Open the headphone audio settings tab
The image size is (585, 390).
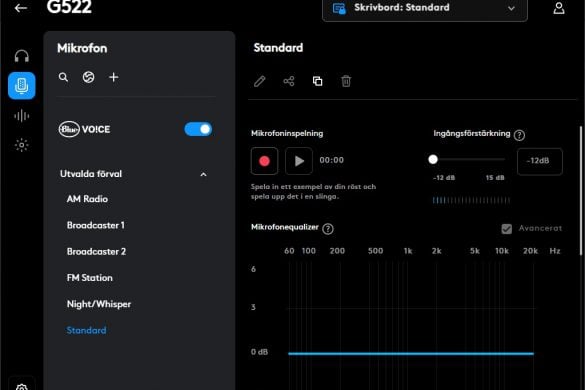pyautogui.click(x=22, y=56)
